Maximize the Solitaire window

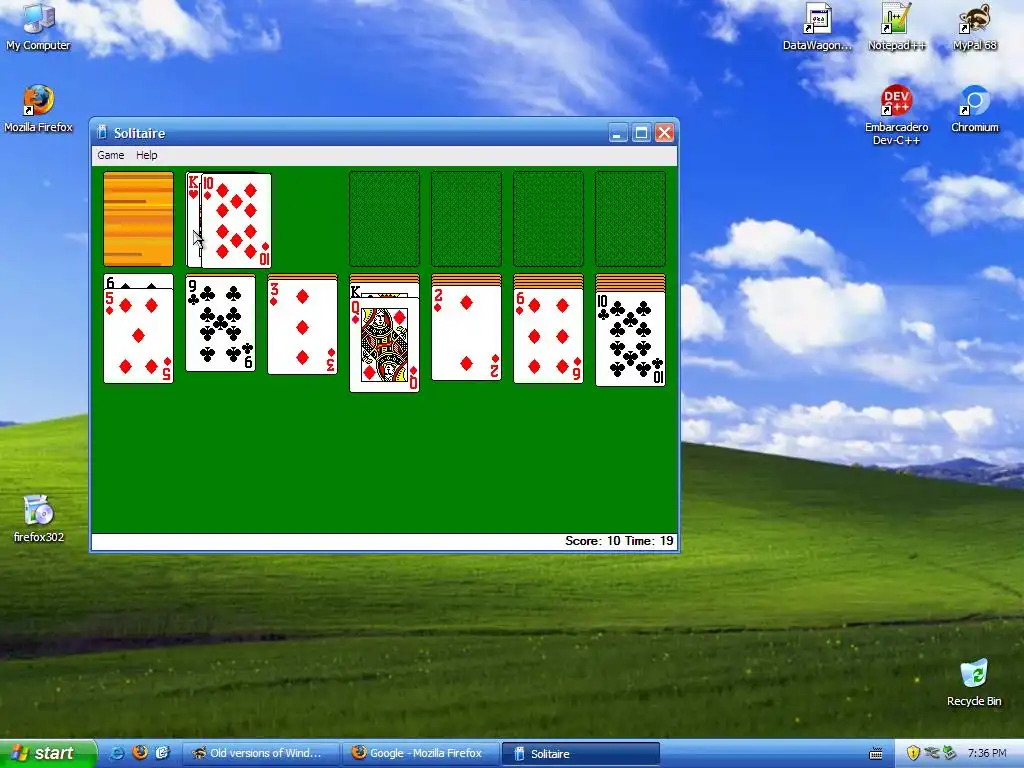641,133
